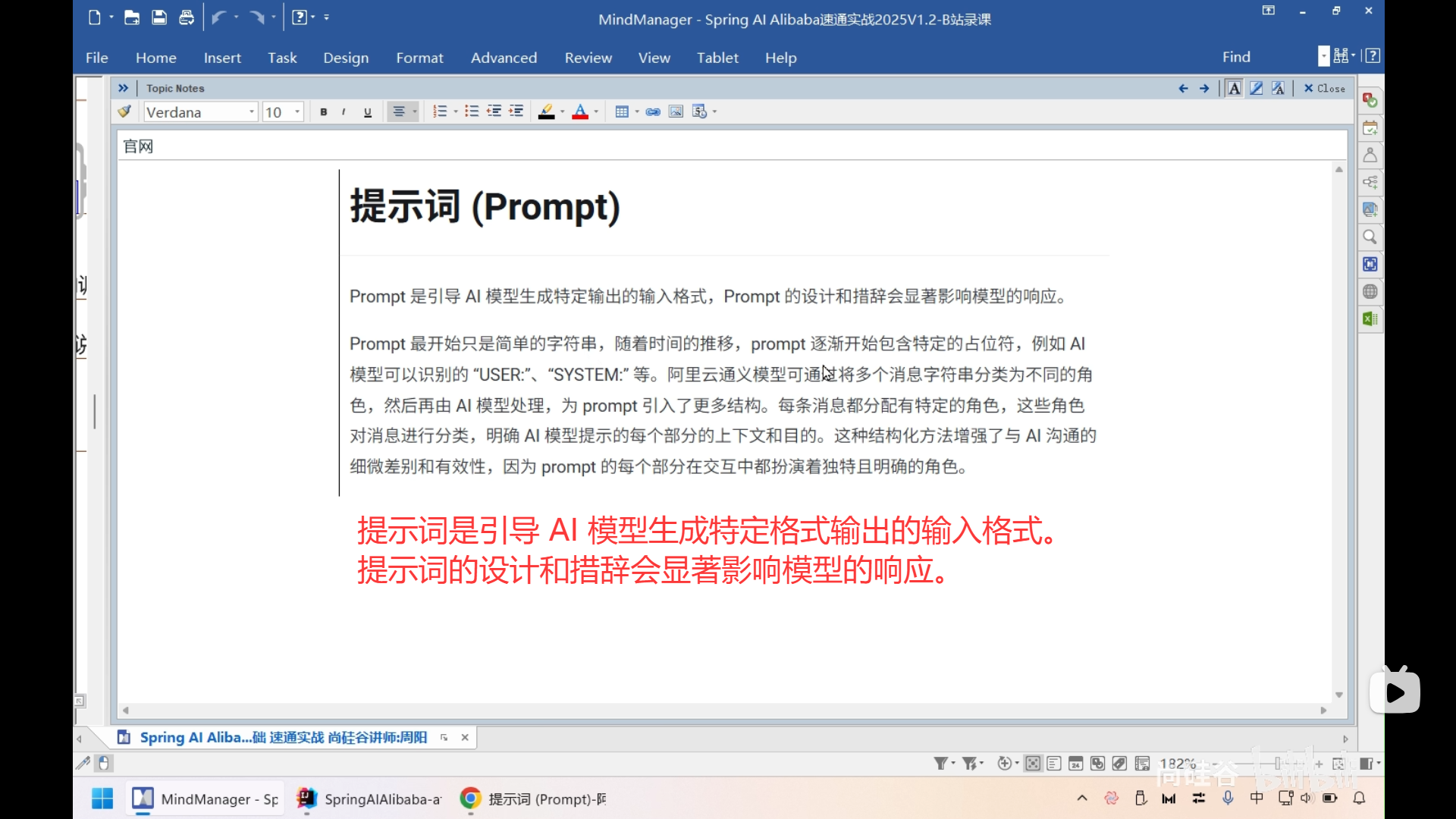Toggle bold formatting

[x=322, y=111]
